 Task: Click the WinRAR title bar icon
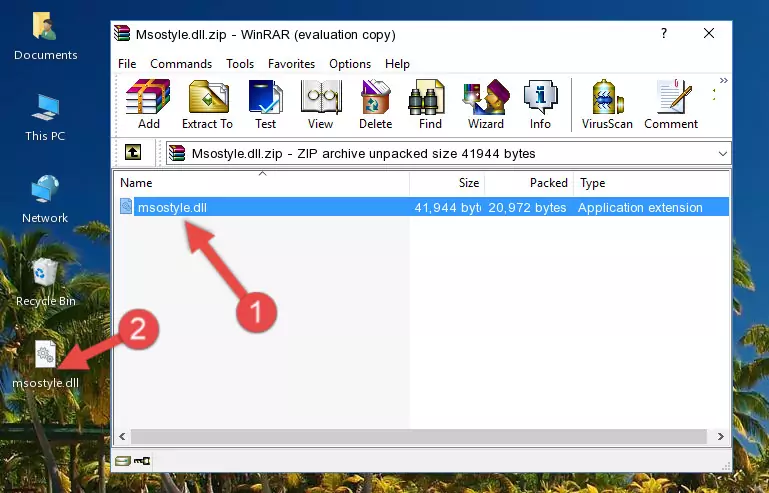pos(122,33)
